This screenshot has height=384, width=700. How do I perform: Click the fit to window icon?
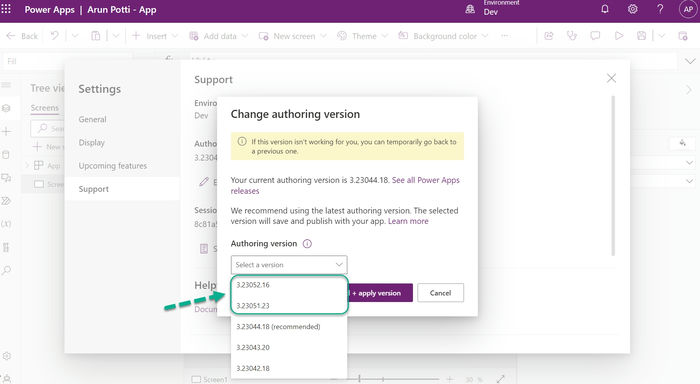click(500, 379)
